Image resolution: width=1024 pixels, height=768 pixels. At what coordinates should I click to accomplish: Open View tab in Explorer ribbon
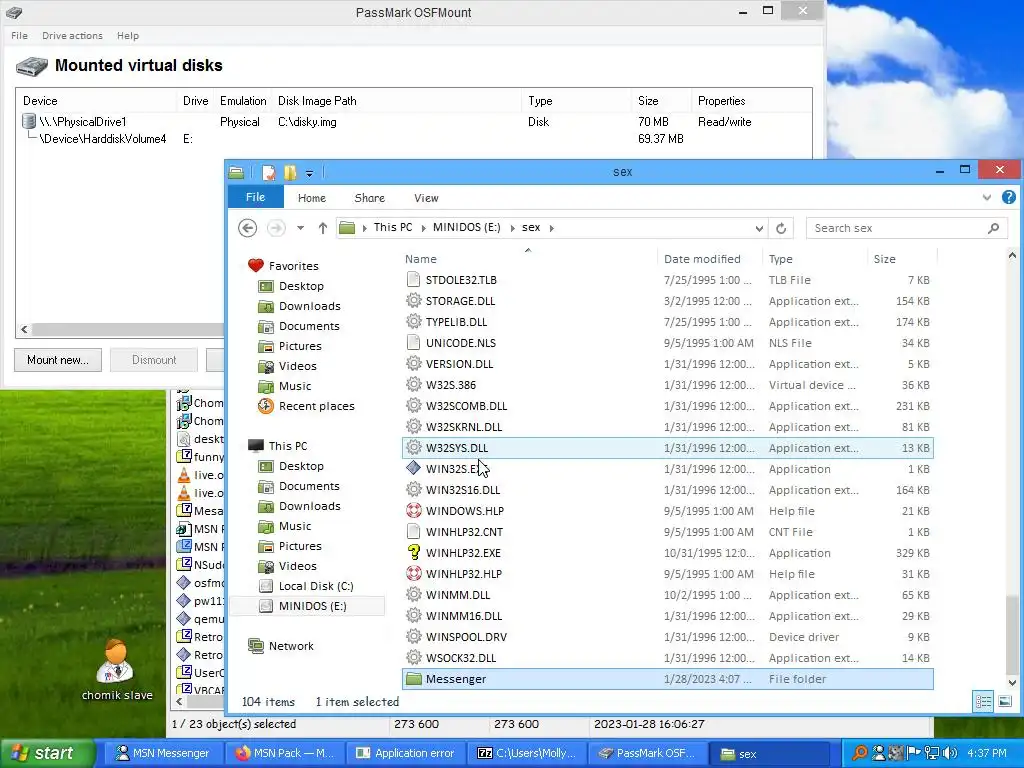pos(426,198)
